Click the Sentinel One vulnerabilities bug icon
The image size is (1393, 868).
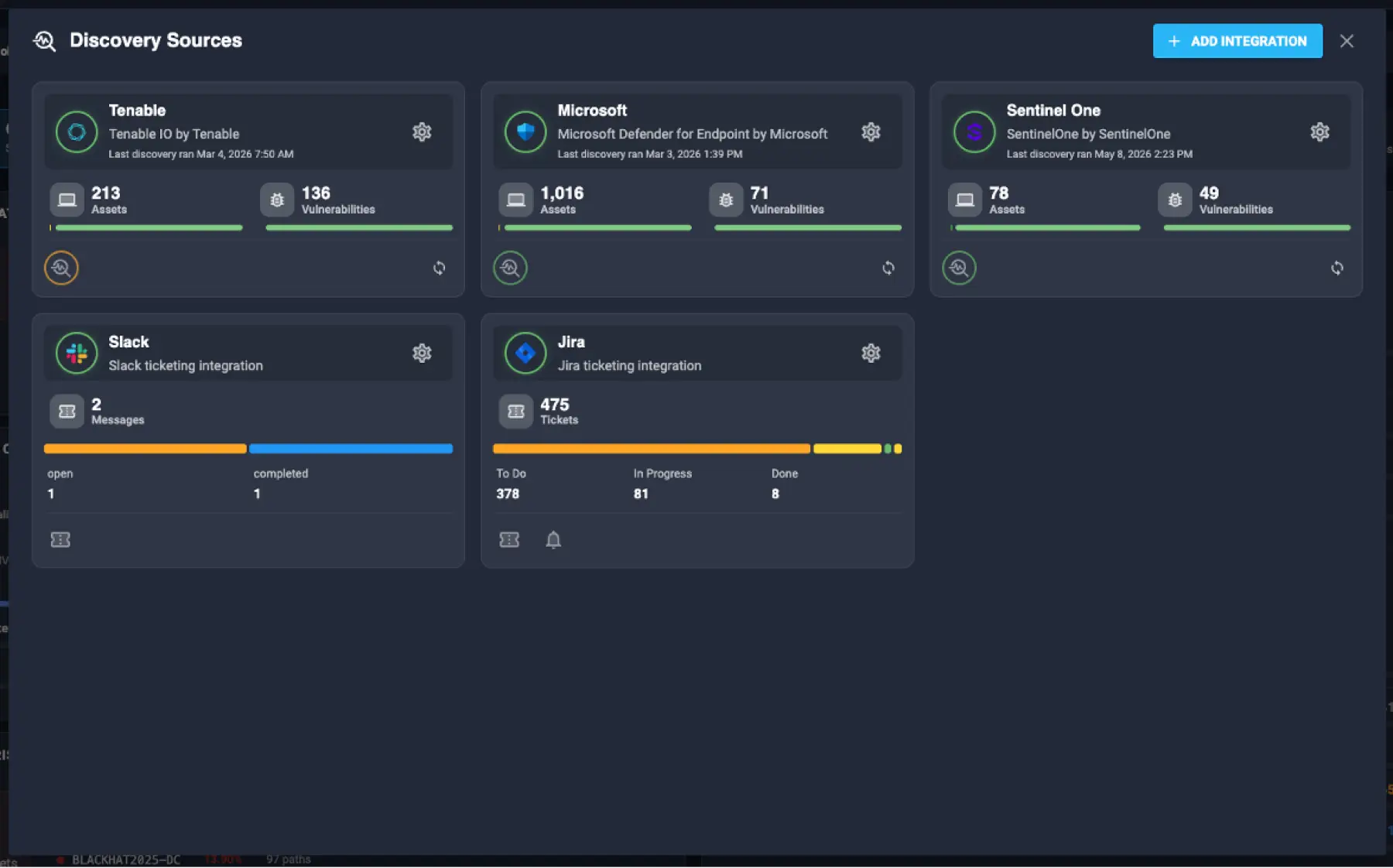coord(1175,200)
